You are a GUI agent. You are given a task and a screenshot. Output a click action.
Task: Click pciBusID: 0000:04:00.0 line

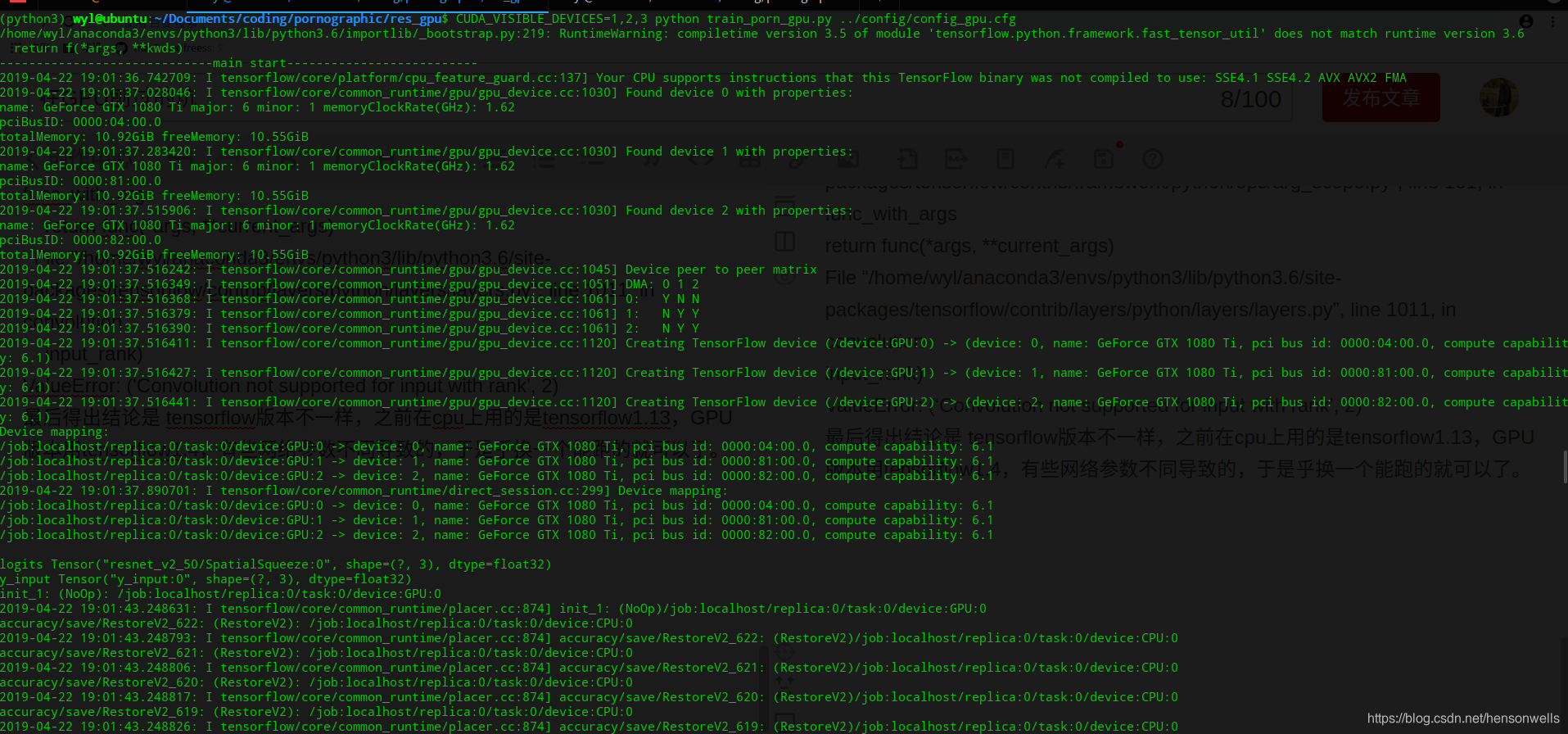81,122
